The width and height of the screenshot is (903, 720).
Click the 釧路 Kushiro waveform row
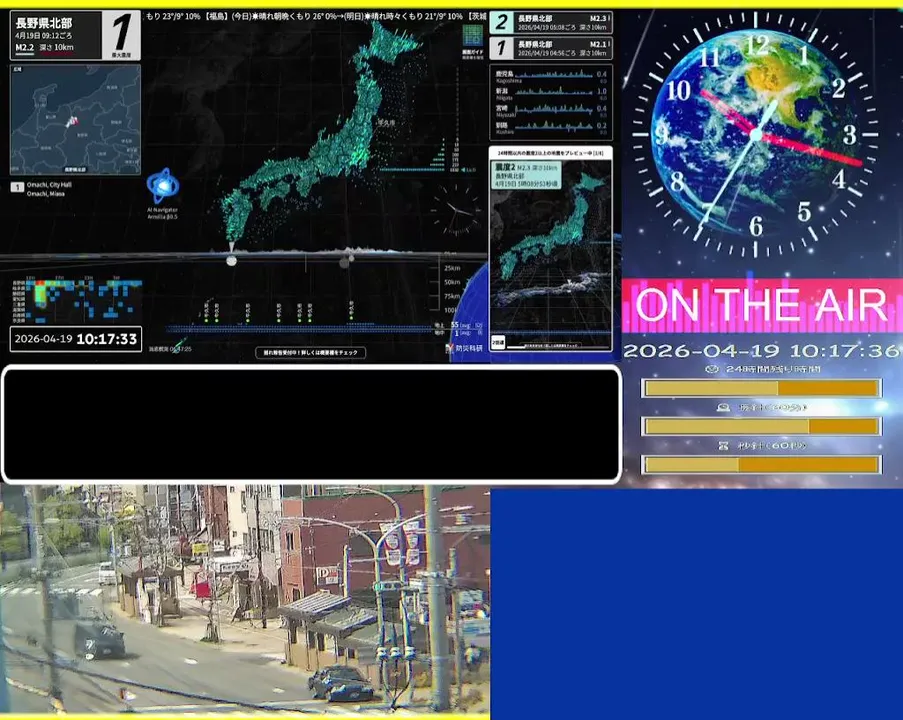551,127
